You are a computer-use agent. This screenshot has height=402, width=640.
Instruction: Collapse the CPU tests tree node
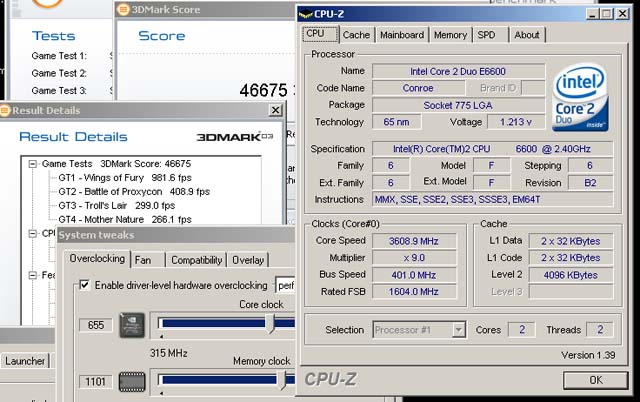[33, 233]
